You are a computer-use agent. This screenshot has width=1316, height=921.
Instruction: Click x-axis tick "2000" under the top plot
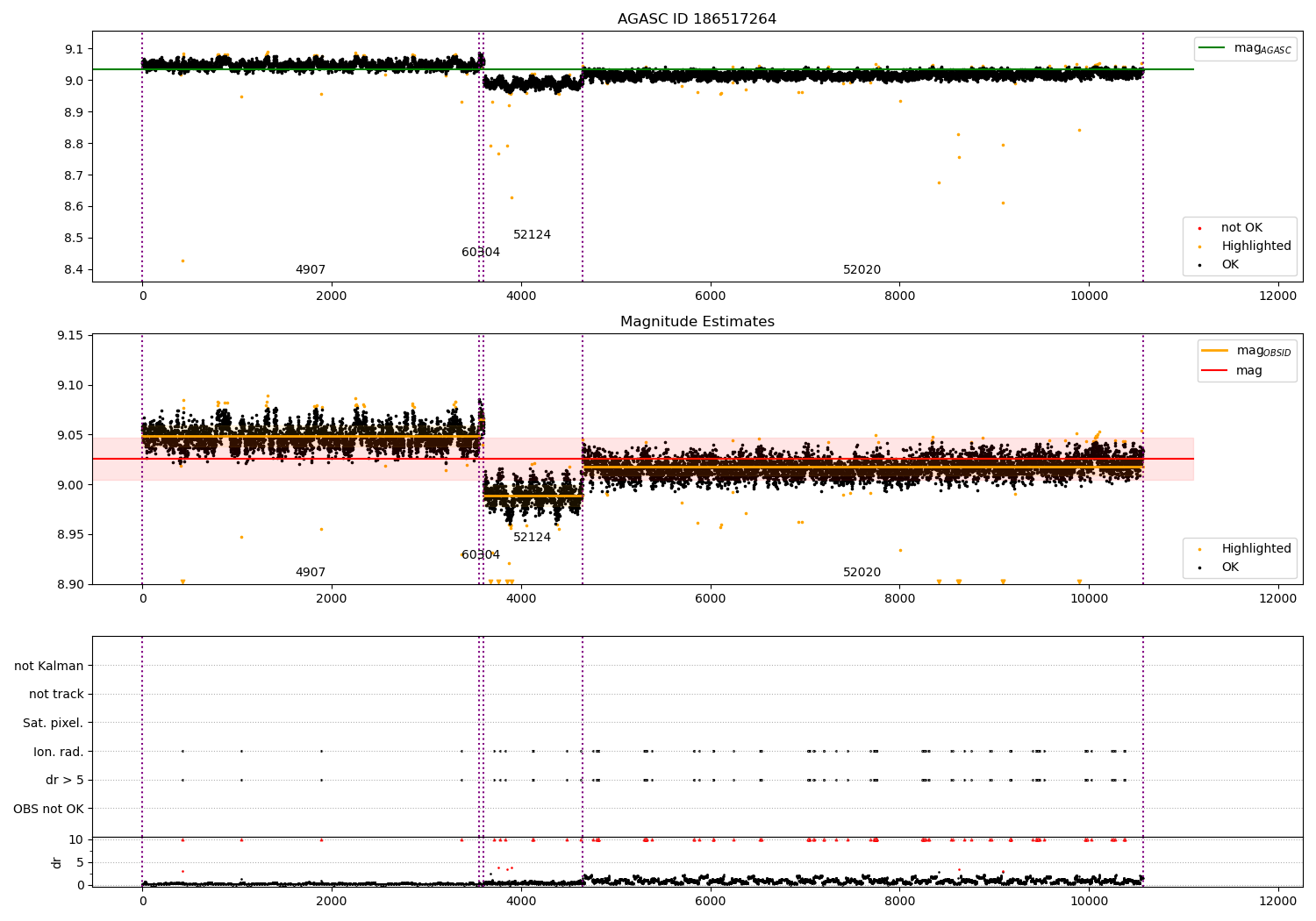[332, 296]
